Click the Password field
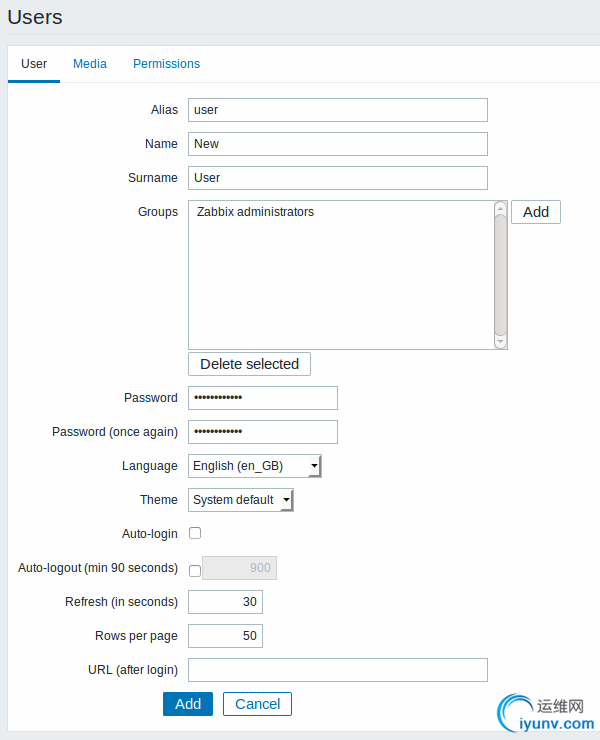Viewport: 600px width, 740px height. 262,398
